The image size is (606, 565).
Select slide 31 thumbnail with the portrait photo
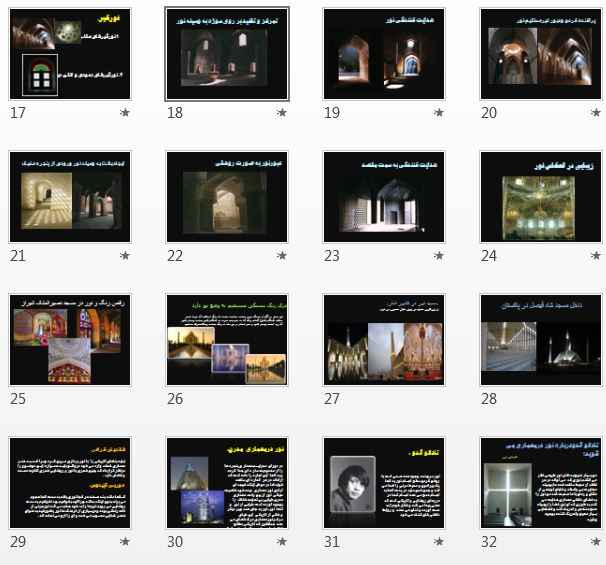[x=384, y=483]
